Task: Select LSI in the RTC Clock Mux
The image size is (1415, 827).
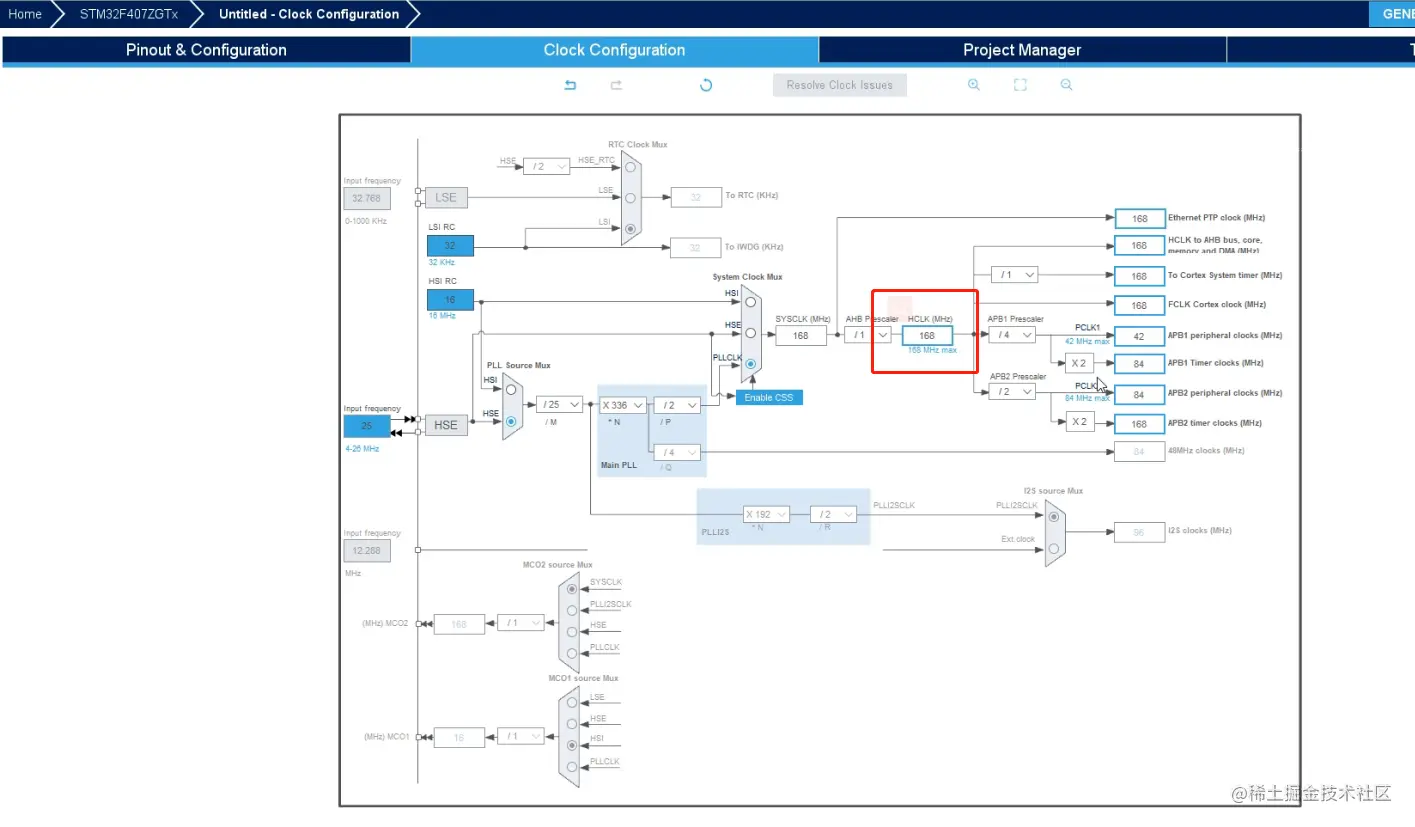Action: click(630, 229)
